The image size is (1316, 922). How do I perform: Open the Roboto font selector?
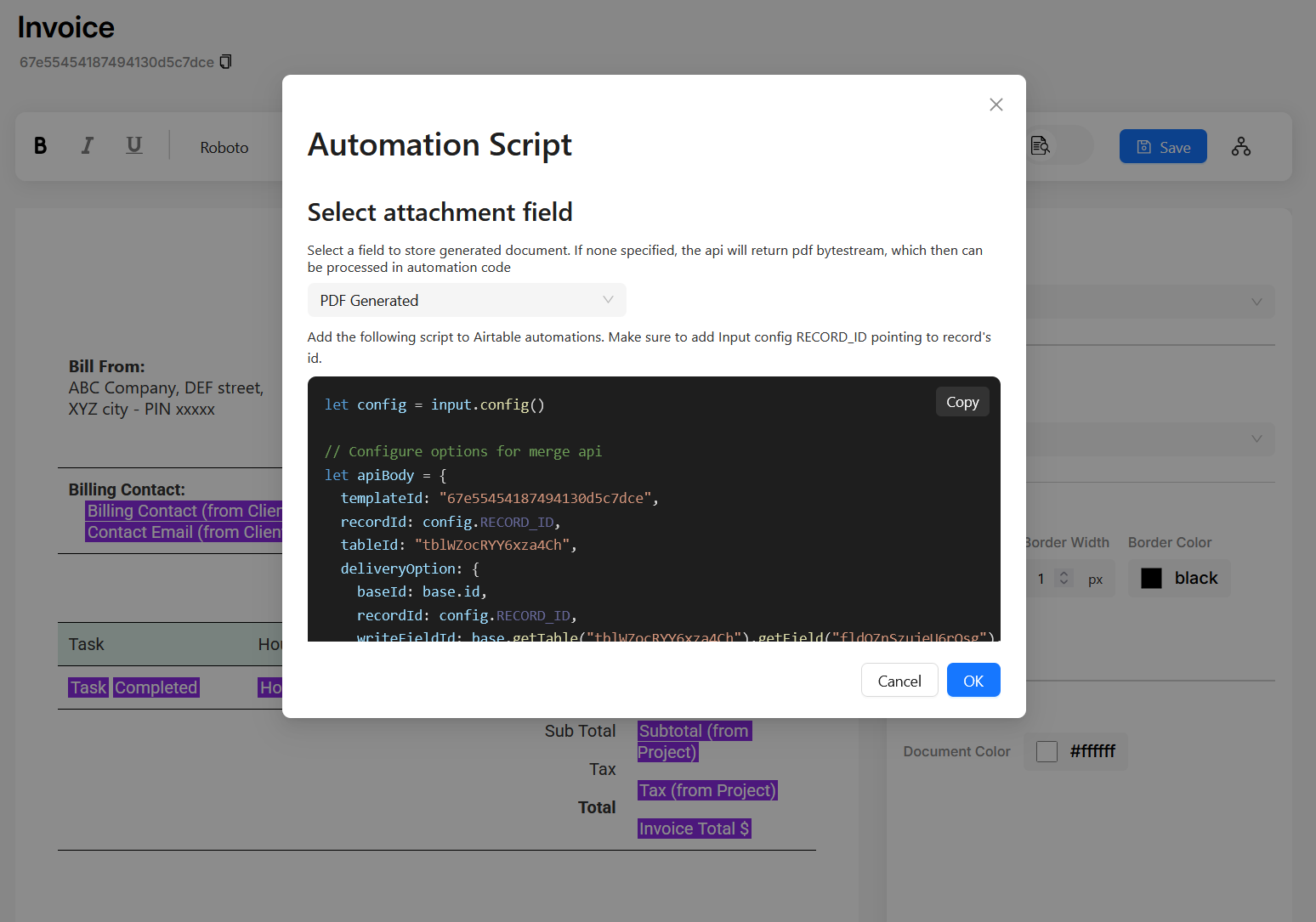[224, 147]
